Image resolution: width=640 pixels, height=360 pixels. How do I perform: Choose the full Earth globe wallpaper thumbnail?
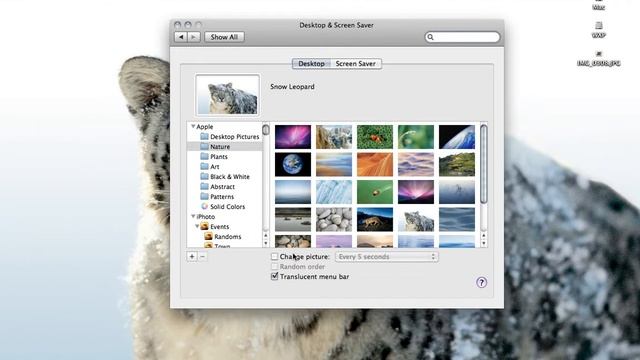pos(293,164)
